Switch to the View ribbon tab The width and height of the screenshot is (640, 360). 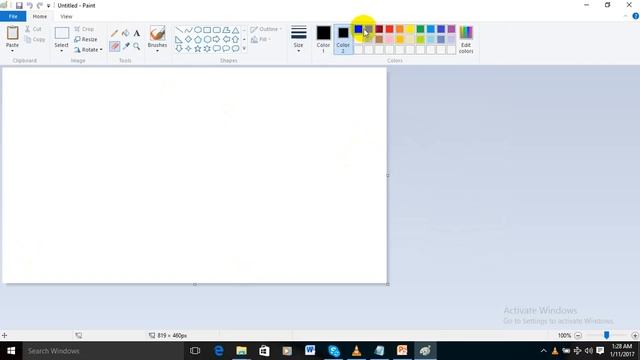pyautogui.click(x=66, y=16)
